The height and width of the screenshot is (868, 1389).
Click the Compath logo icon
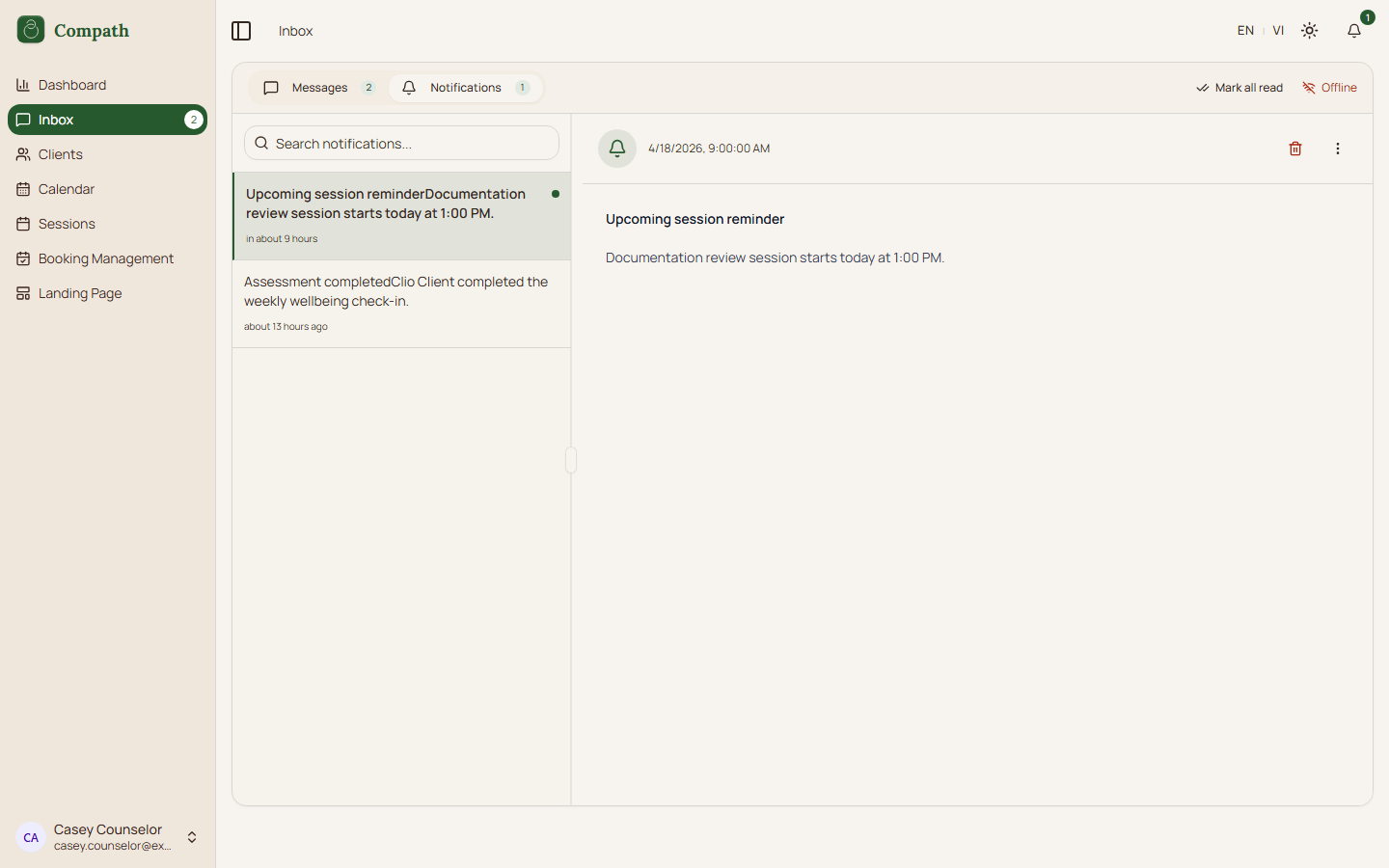coord(31,30)
